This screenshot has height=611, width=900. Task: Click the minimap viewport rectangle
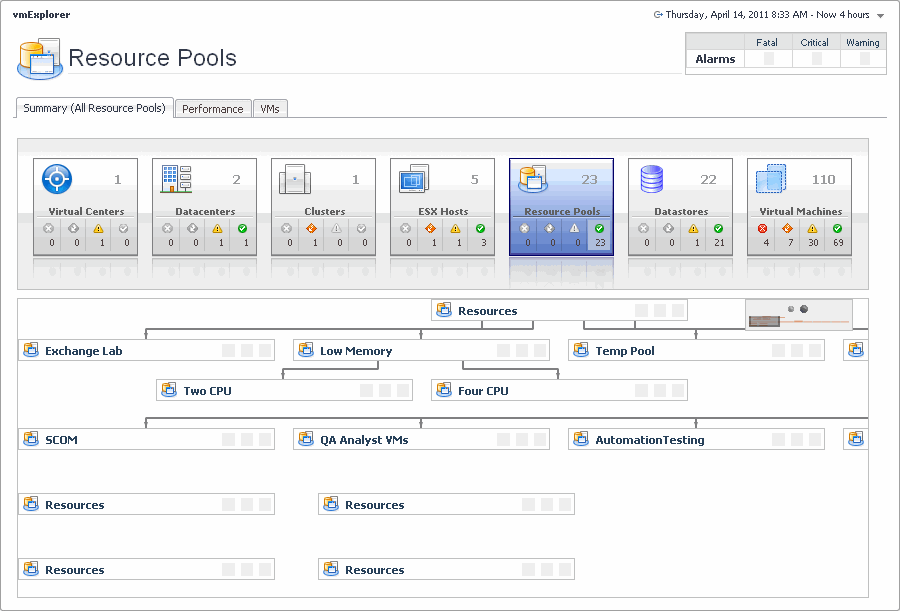[764, 320]
